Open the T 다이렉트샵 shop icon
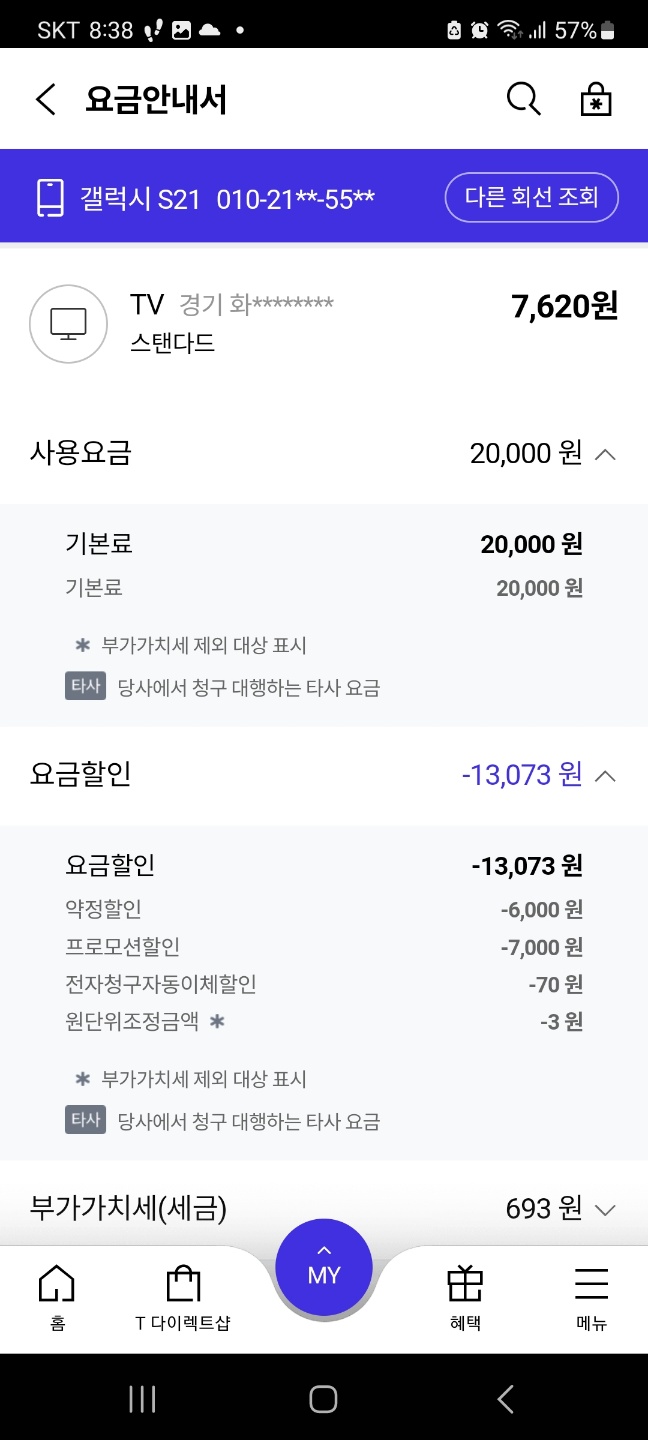Screen dimensions: 648x1440 (x=183, y=1284)
